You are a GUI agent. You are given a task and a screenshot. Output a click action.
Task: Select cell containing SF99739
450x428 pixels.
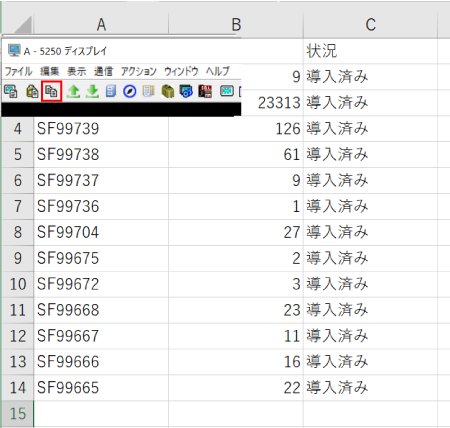pos(101,129)
